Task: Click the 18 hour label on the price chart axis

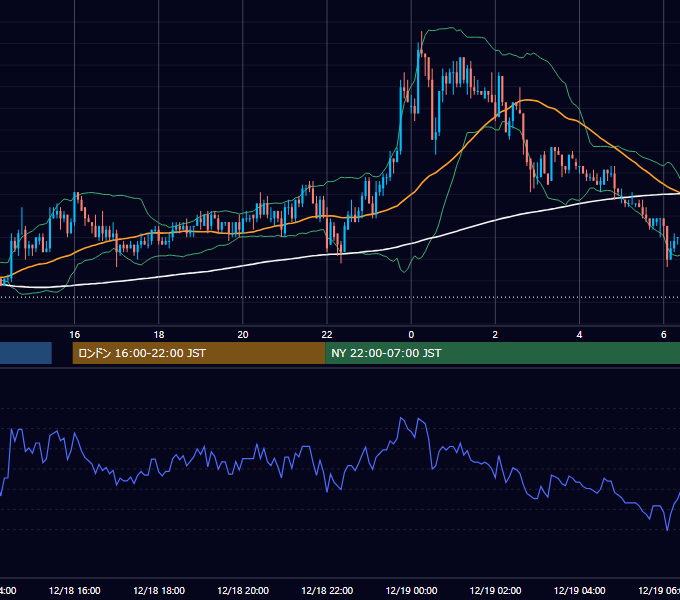Action: 159,335
